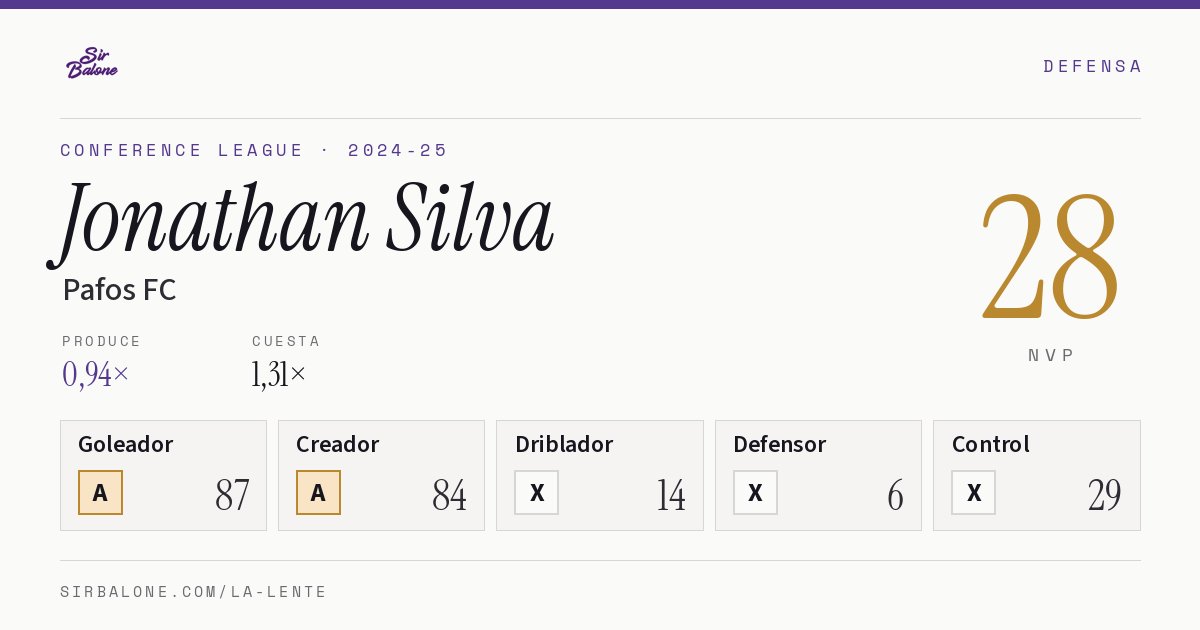Select the Defensor card label
The width and height of the screenshot is (1200, 630).
(780, 444)
